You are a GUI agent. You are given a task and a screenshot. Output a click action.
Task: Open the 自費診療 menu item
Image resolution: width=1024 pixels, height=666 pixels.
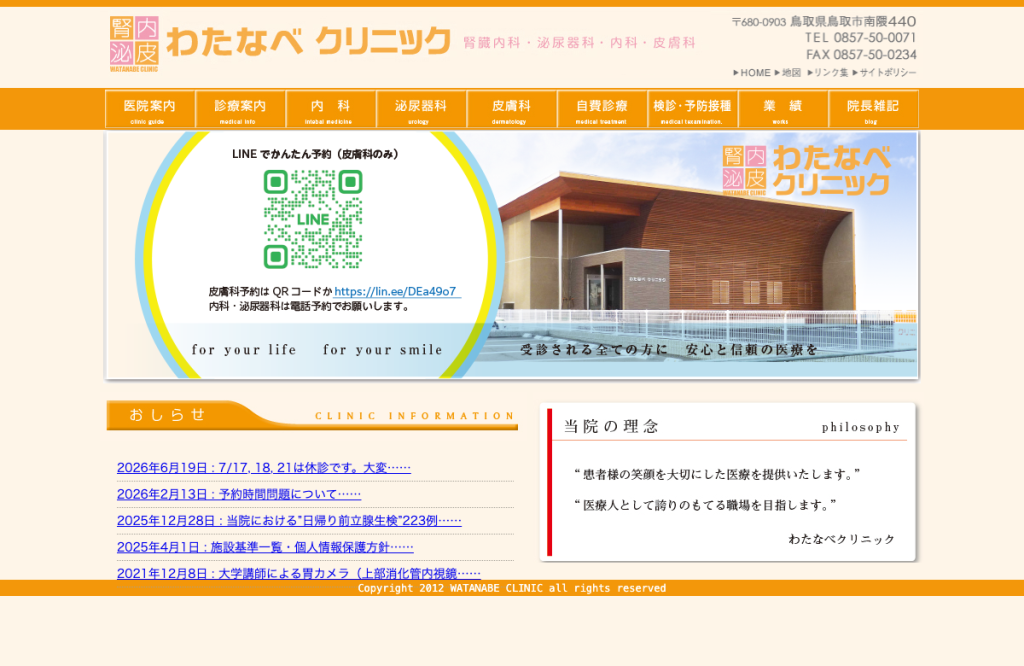pos(602,109)
